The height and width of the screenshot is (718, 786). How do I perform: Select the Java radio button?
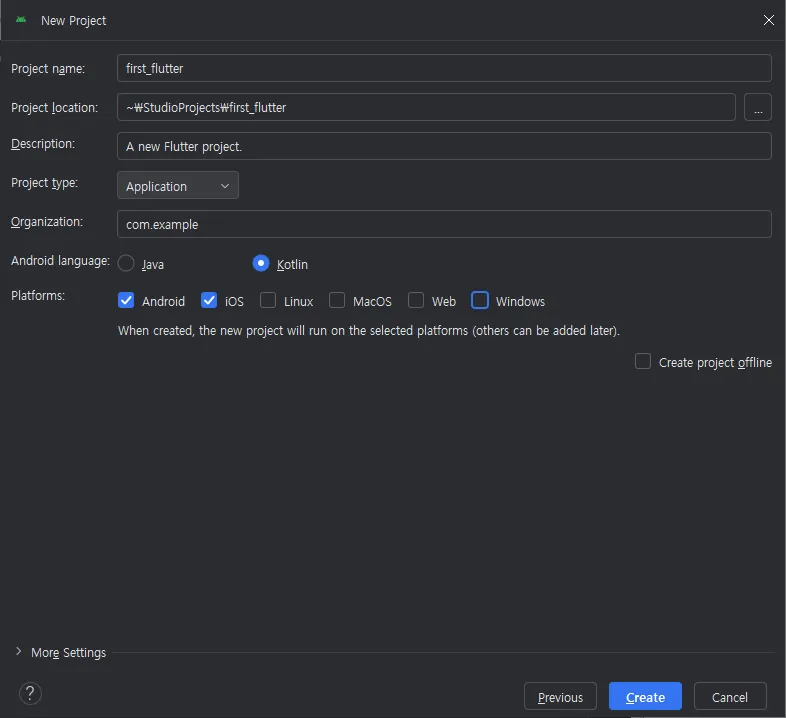pos(126,263)
